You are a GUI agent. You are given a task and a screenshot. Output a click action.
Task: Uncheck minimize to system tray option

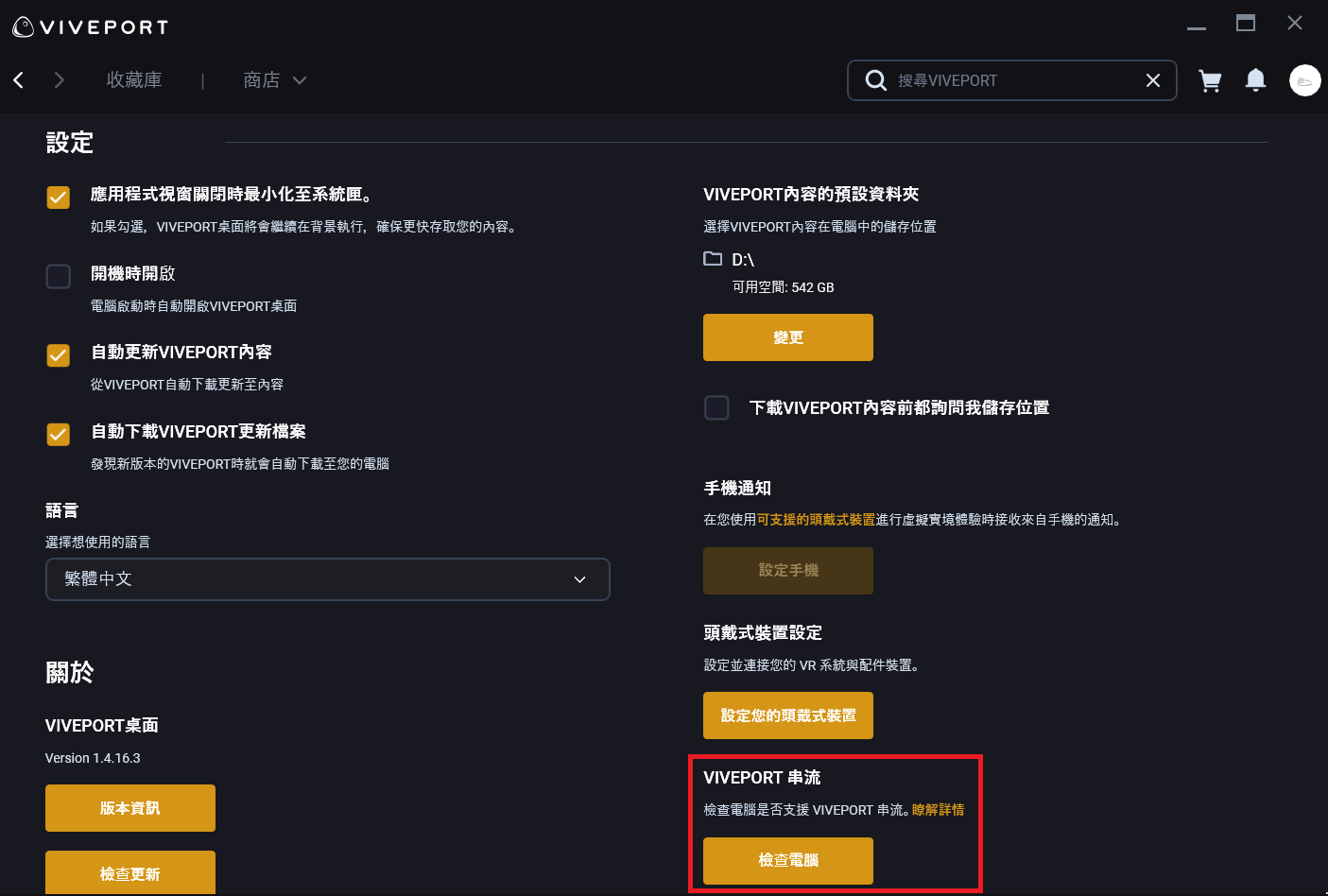tap(59, 197)
